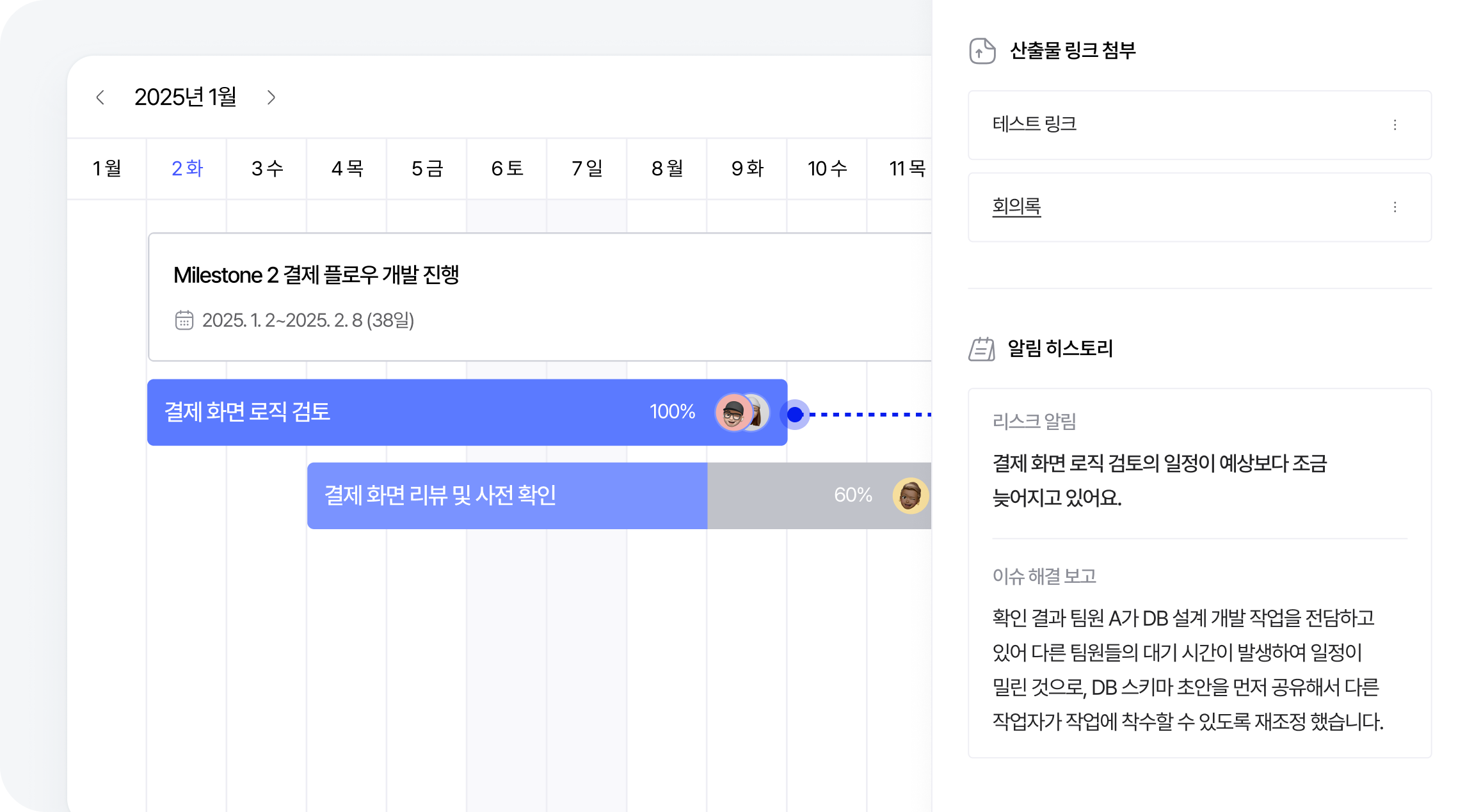Click the 테스트 링크 attachment entry
Screen dimensions: 1465x812
tap(1034, 125)
